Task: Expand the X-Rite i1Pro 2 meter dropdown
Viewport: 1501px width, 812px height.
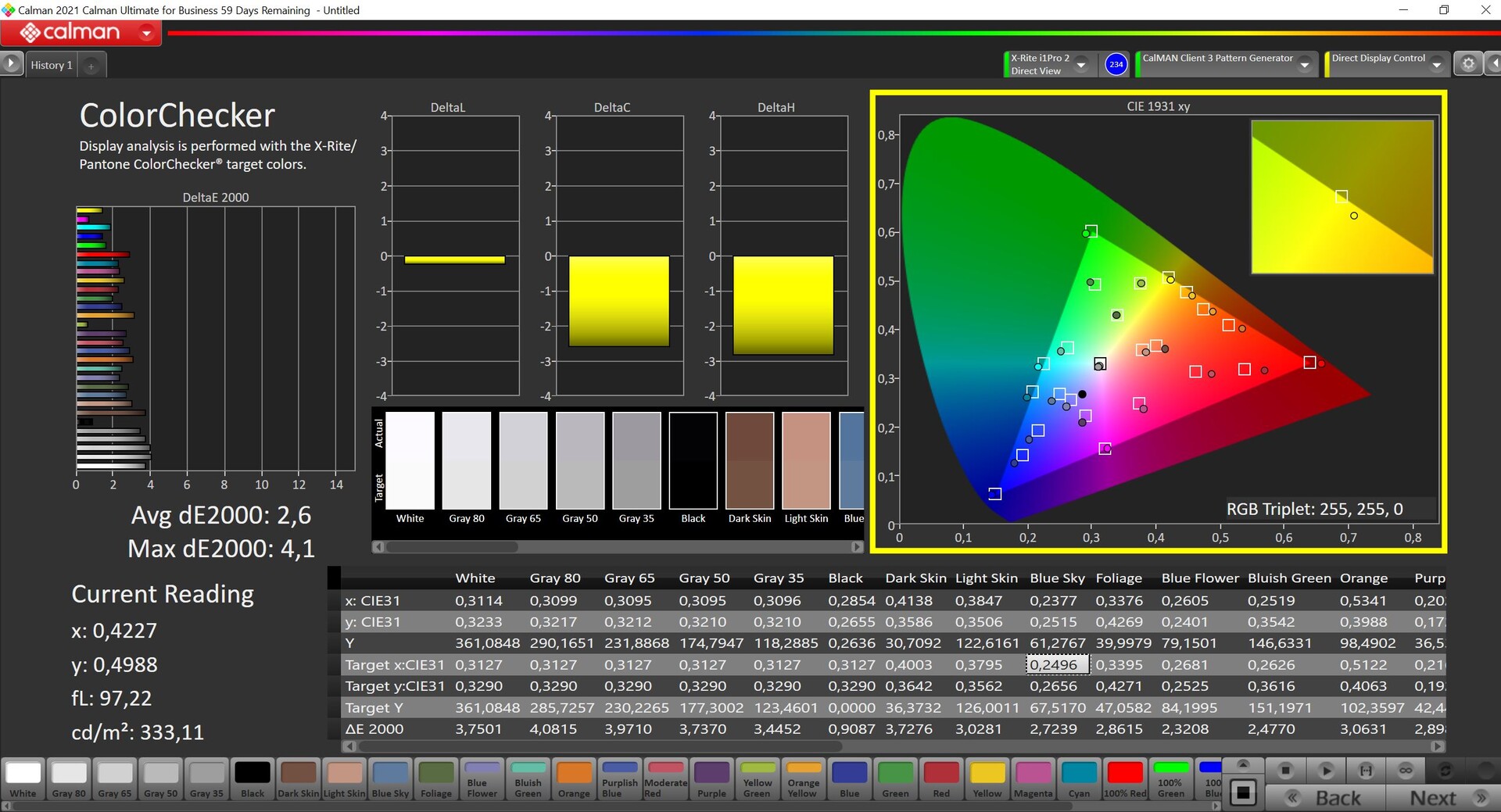Action: click(x=1081, y=65)
